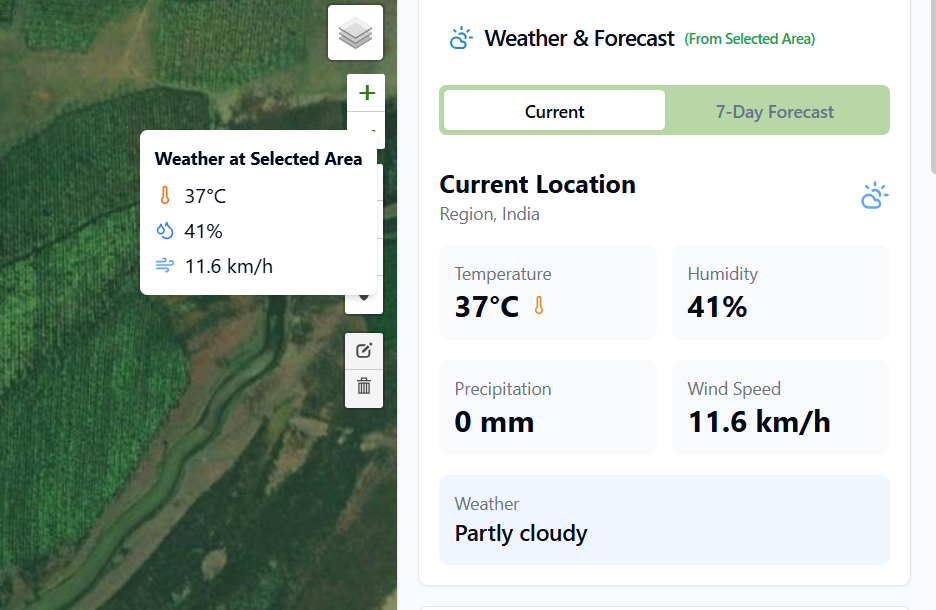Image resolution: width=936 pixels, height=610 pixels.
Task: Click the "From Selected Area" label
Action: 749,40
